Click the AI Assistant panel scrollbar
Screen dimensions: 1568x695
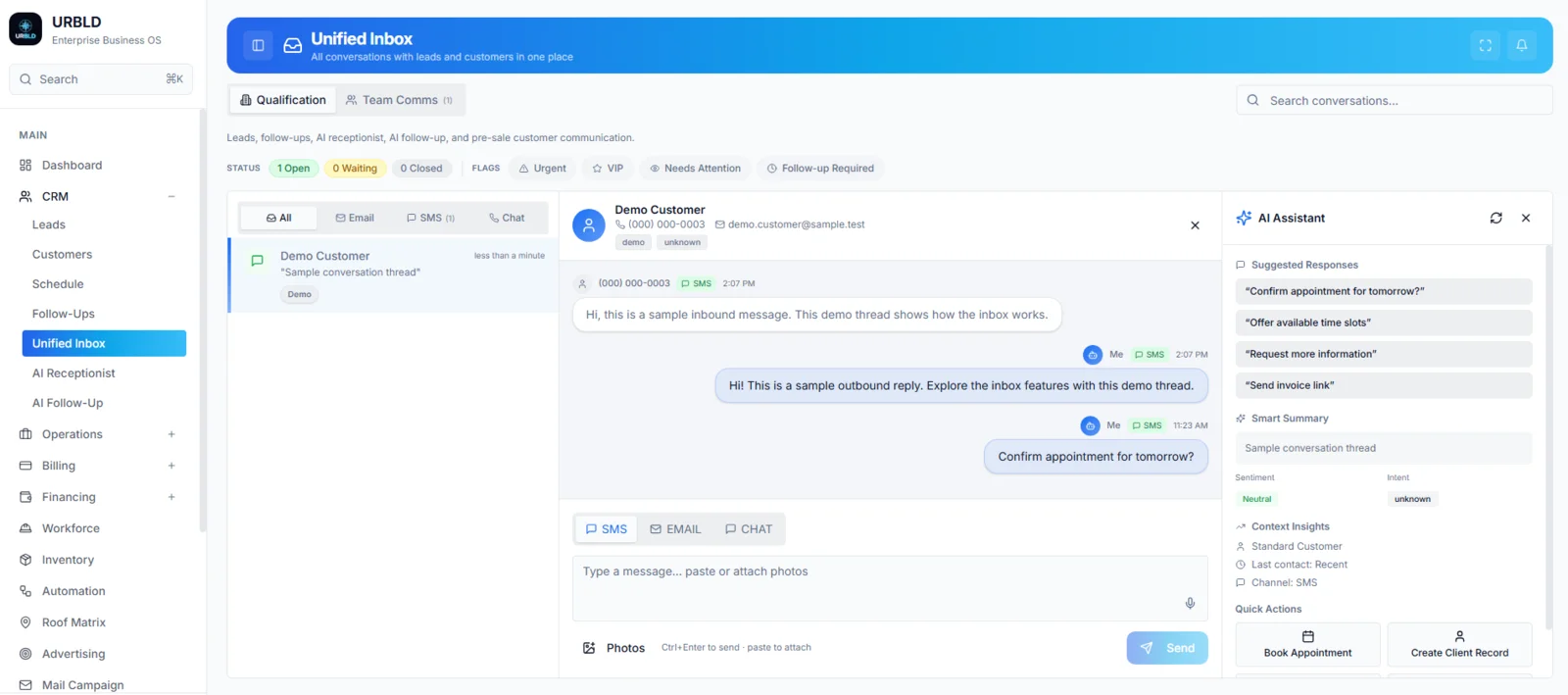point(1549,436)
